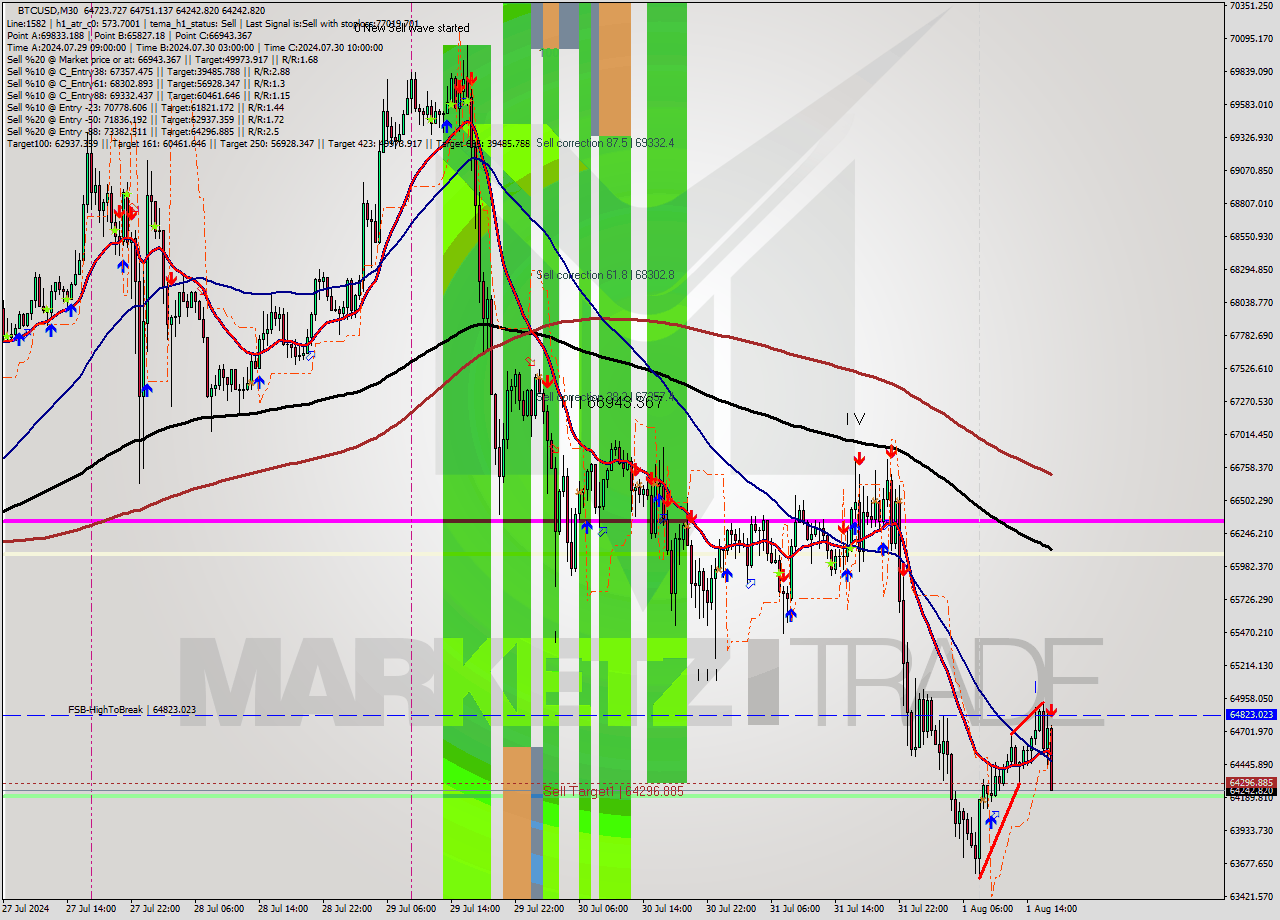Image resolution: width=1280 pixels, height=920 pixels.
Task: Click the '27 Jul 2024' time axis label
Action: point(26,909)
